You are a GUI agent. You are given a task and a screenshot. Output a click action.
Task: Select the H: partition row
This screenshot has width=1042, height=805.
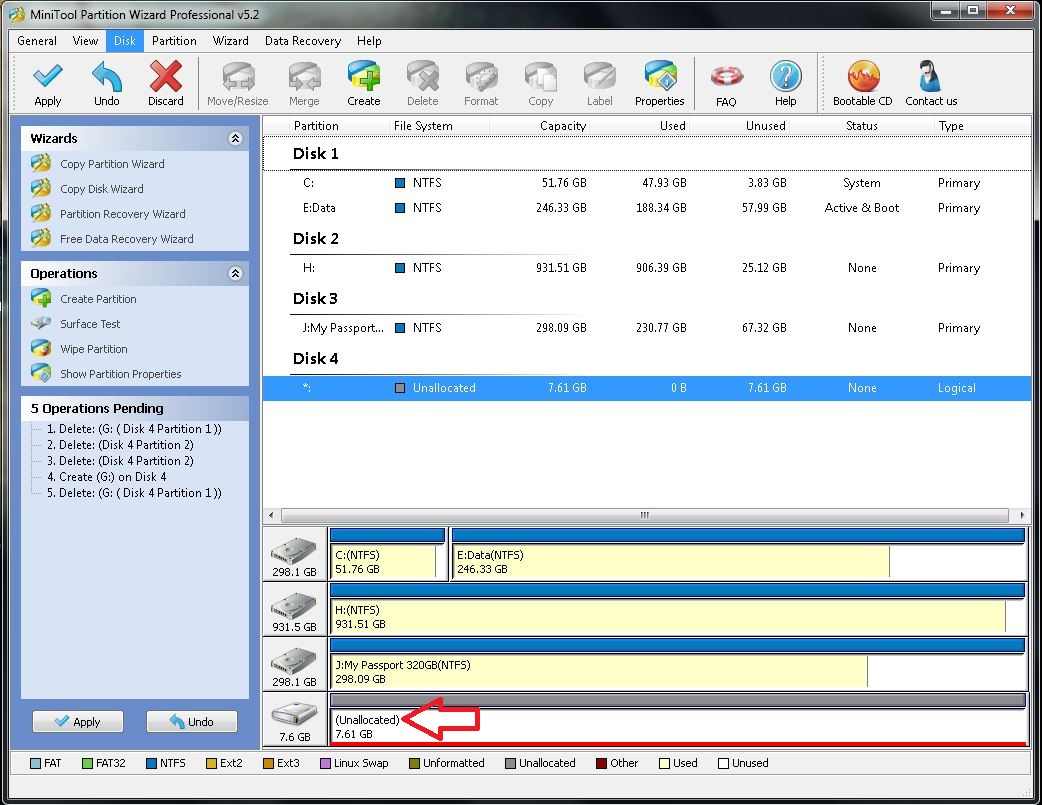(647, 268)
